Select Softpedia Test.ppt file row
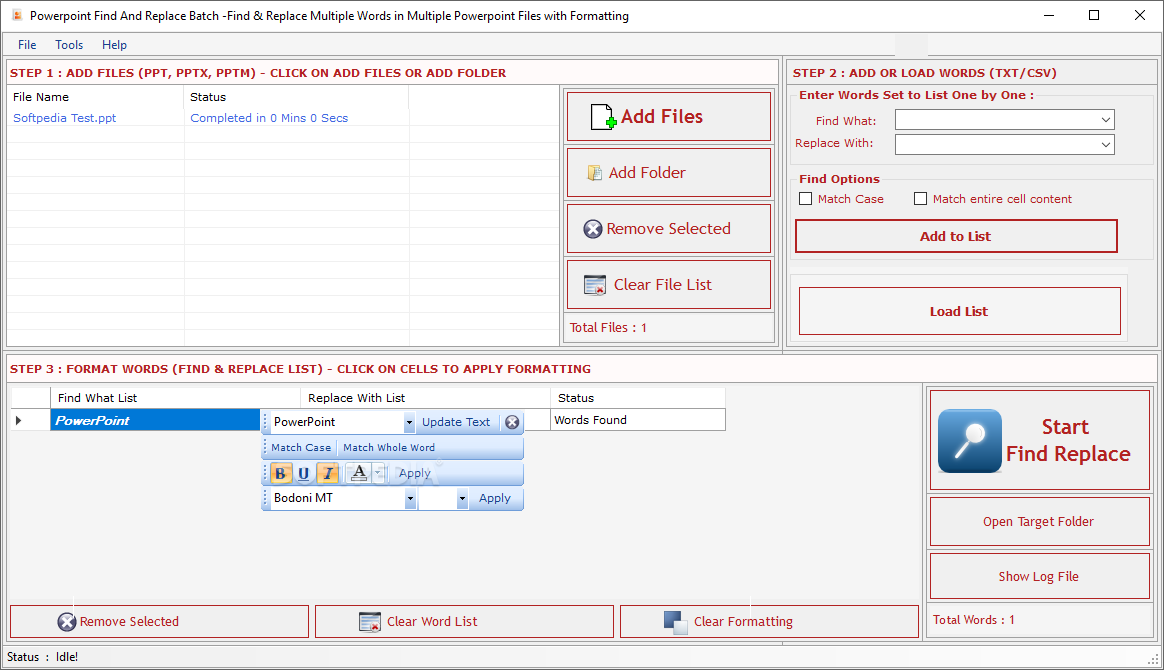Screen dimensions: 1164x670 [x=282, y=118]
